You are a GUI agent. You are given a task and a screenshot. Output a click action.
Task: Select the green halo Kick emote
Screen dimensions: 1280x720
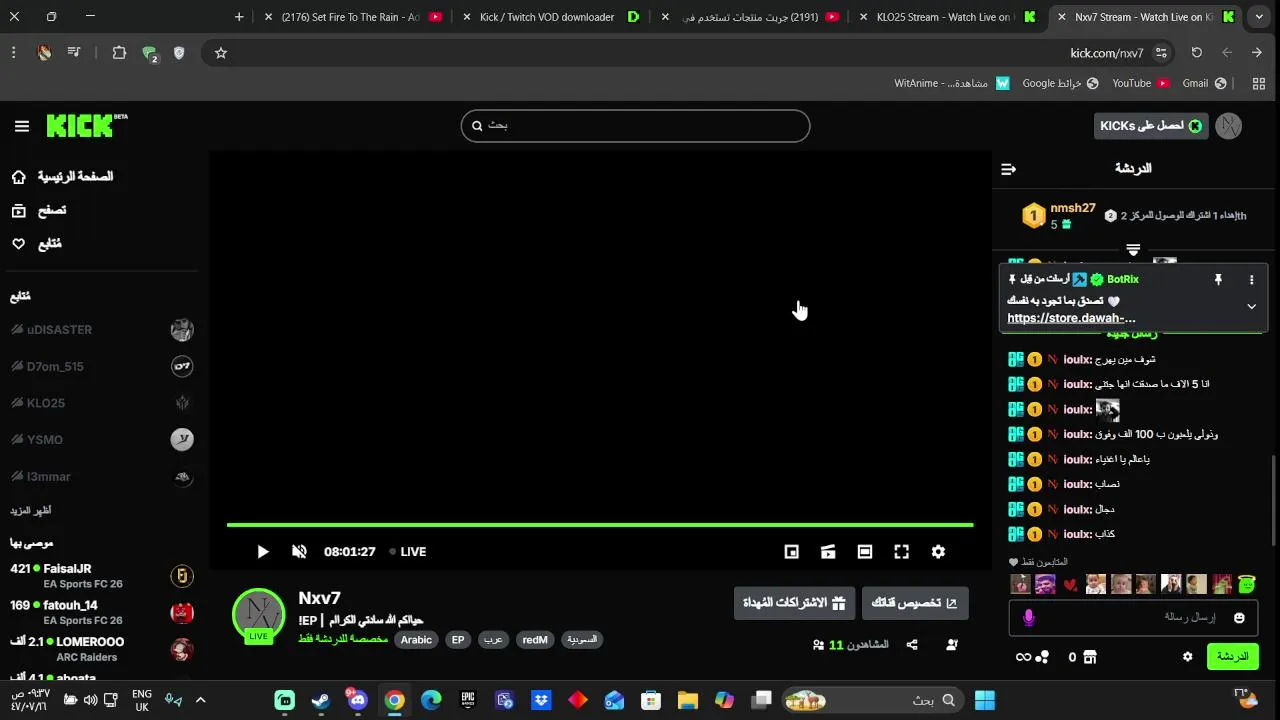tap(1246, 584)
